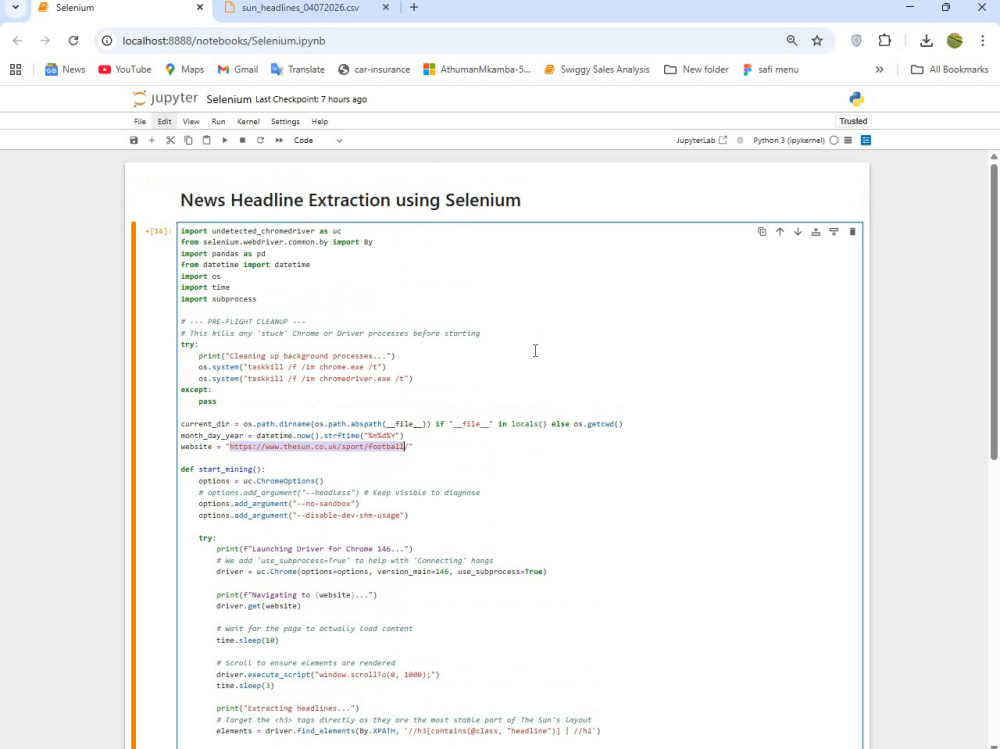Open the Run menu
The height and width of the screenshot is (749, 1000).
218,121
